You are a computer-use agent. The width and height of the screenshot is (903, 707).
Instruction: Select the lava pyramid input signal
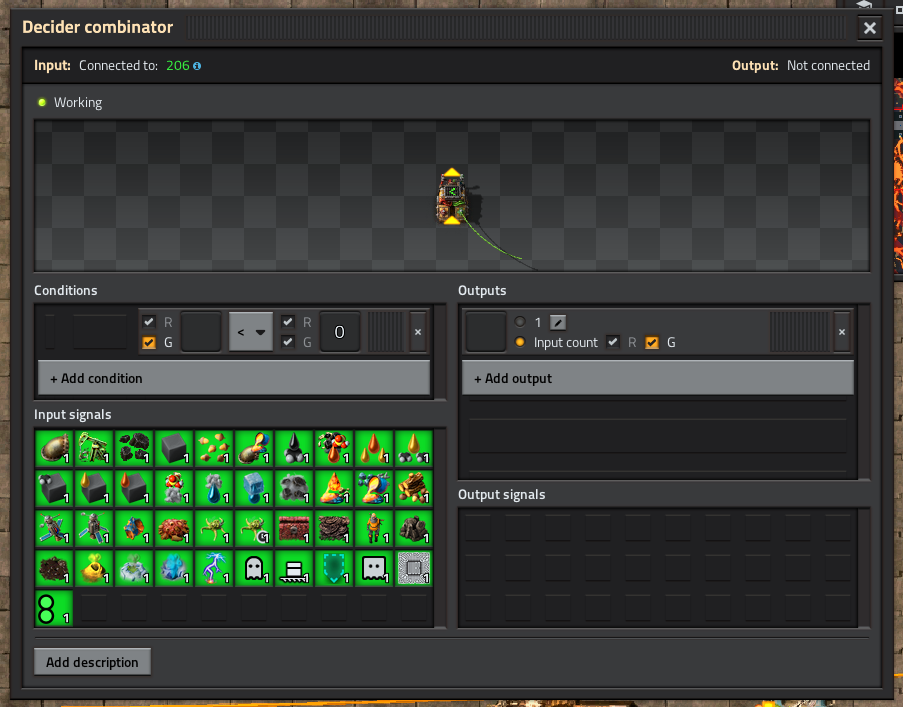pyautogui.click(x=333, y=488)
